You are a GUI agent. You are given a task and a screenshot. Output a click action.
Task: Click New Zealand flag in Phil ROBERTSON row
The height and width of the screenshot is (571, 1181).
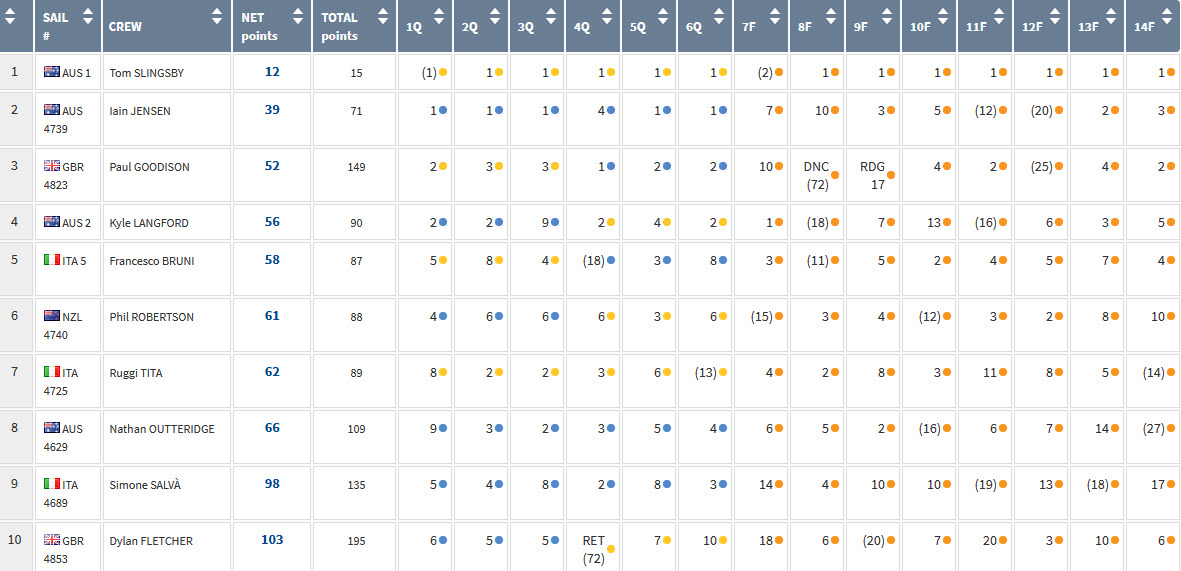(x=52, y=316)
